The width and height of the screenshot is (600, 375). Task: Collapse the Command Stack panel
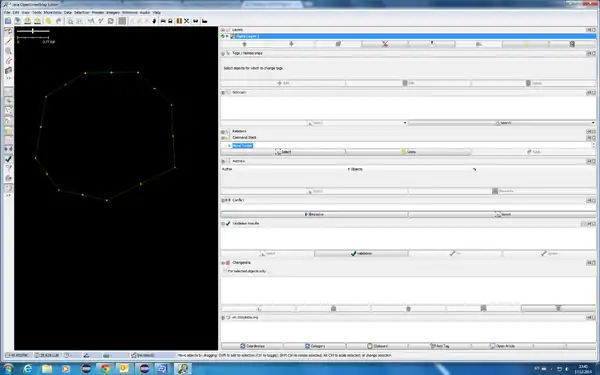(223, 138)
